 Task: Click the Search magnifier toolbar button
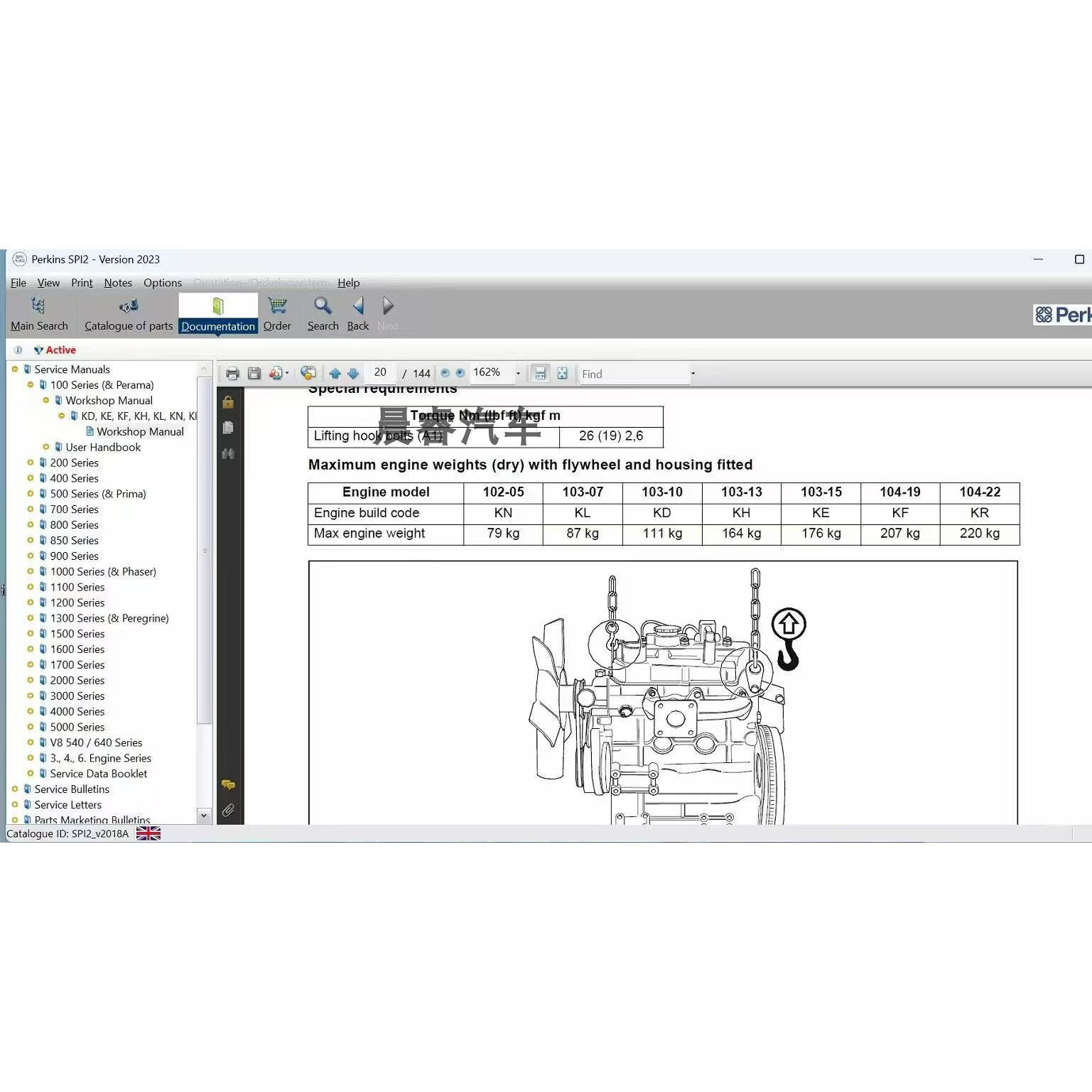click(323, 314)
